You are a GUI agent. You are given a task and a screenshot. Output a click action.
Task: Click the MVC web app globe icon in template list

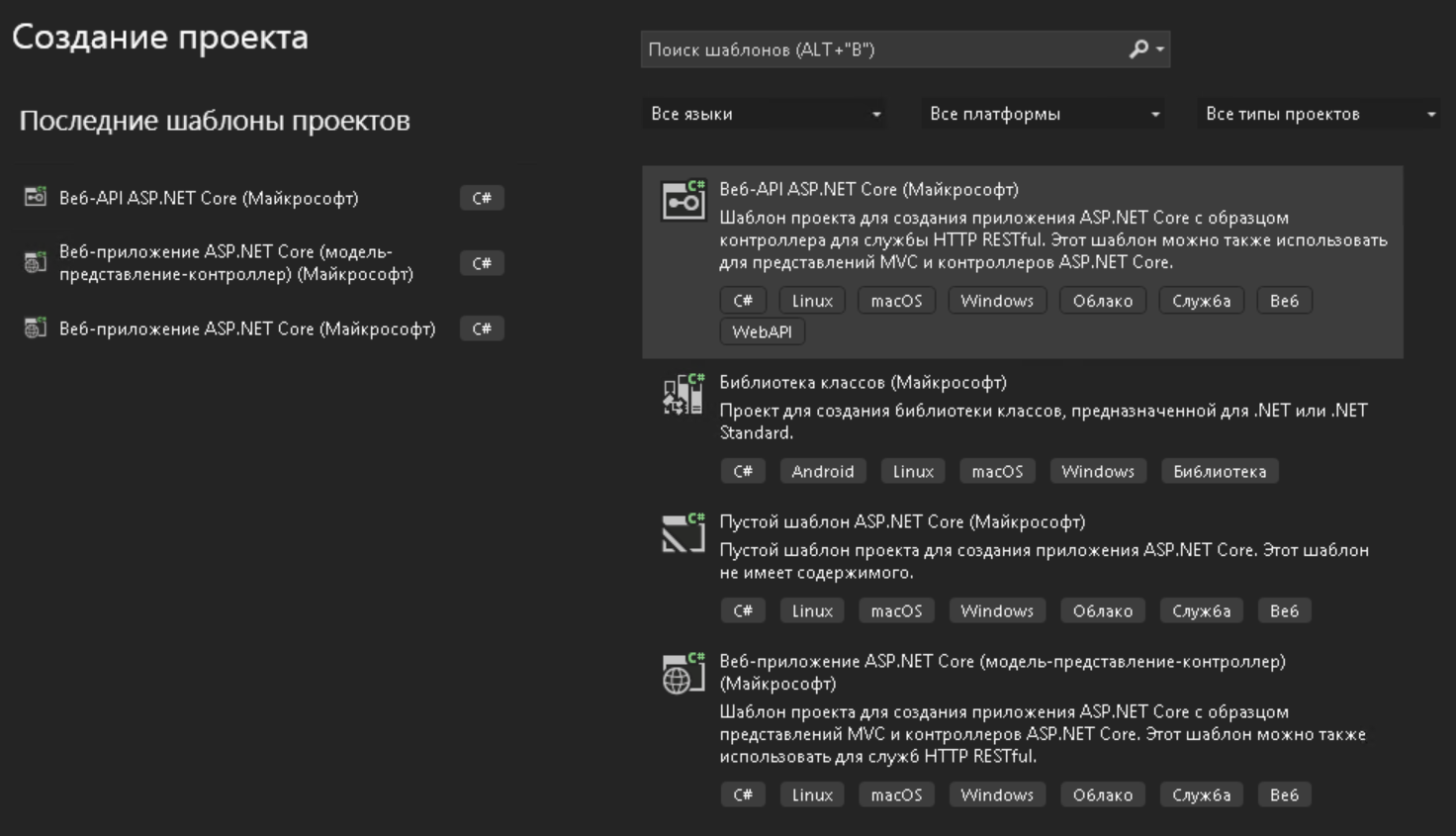pos(682,674)
